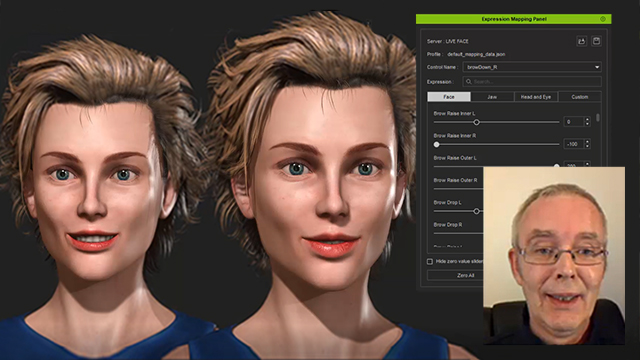The height and width of the screenshot is (360, 640).
Task: Open the Head and Eye tab
Action: coord(536,97)
